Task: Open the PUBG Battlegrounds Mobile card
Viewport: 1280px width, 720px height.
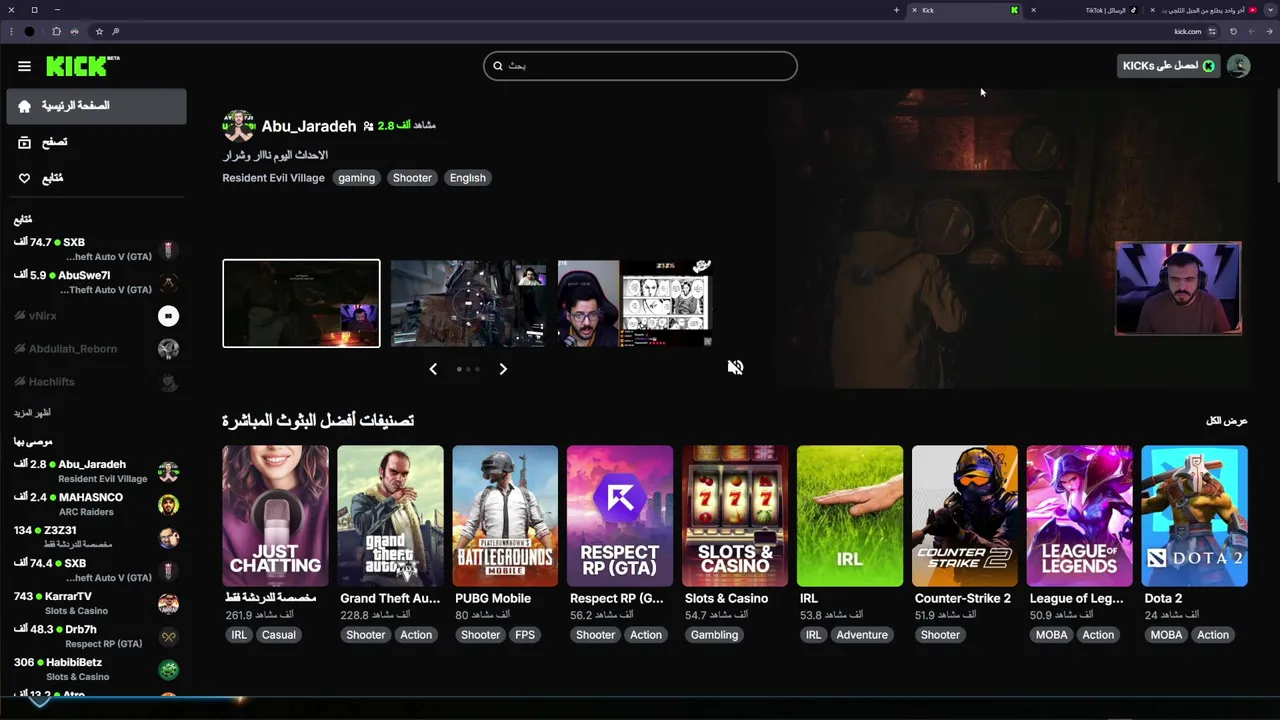Action: [x=505, y=516]
